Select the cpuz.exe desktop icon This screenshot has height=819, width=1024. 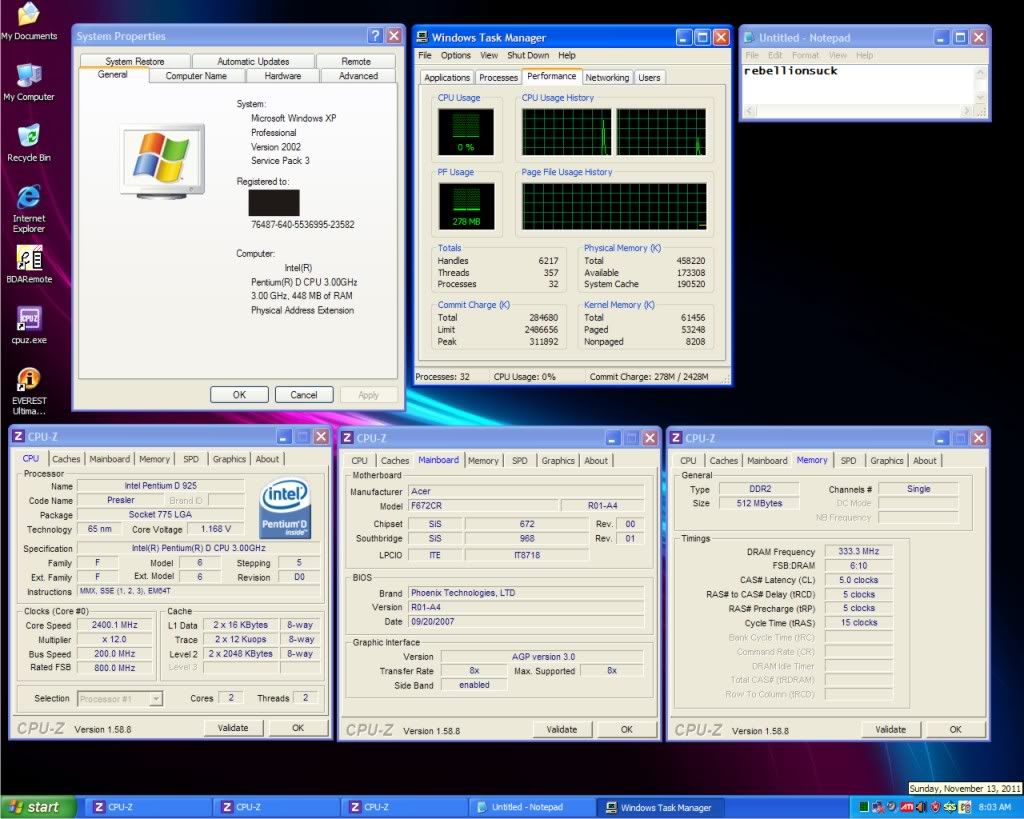[29, 325]
